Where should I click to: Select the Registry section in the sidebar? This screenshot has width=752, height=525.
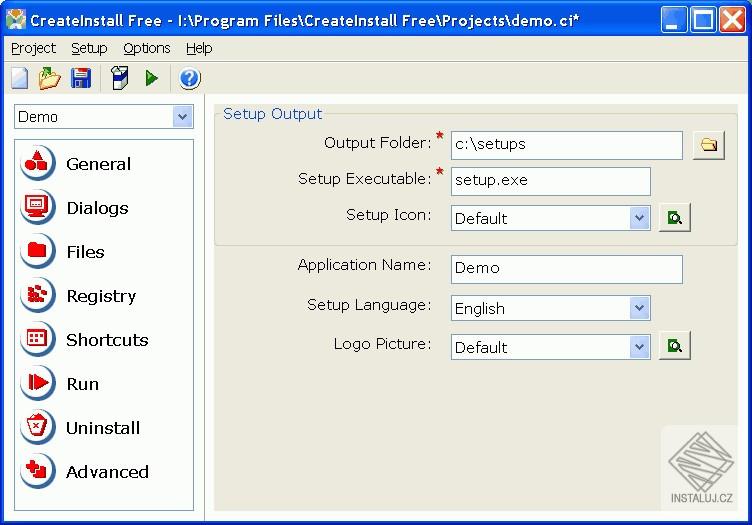click(100, 296)
